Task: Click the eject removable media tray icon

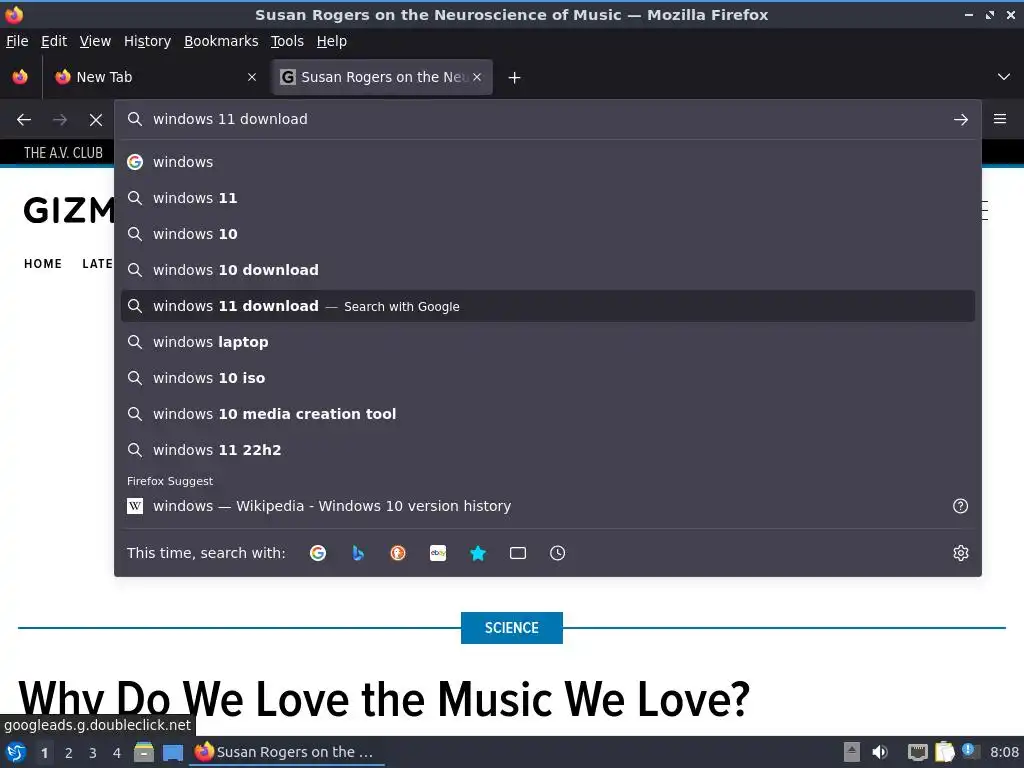Action: pyautogui.click(x=852, y=752)
